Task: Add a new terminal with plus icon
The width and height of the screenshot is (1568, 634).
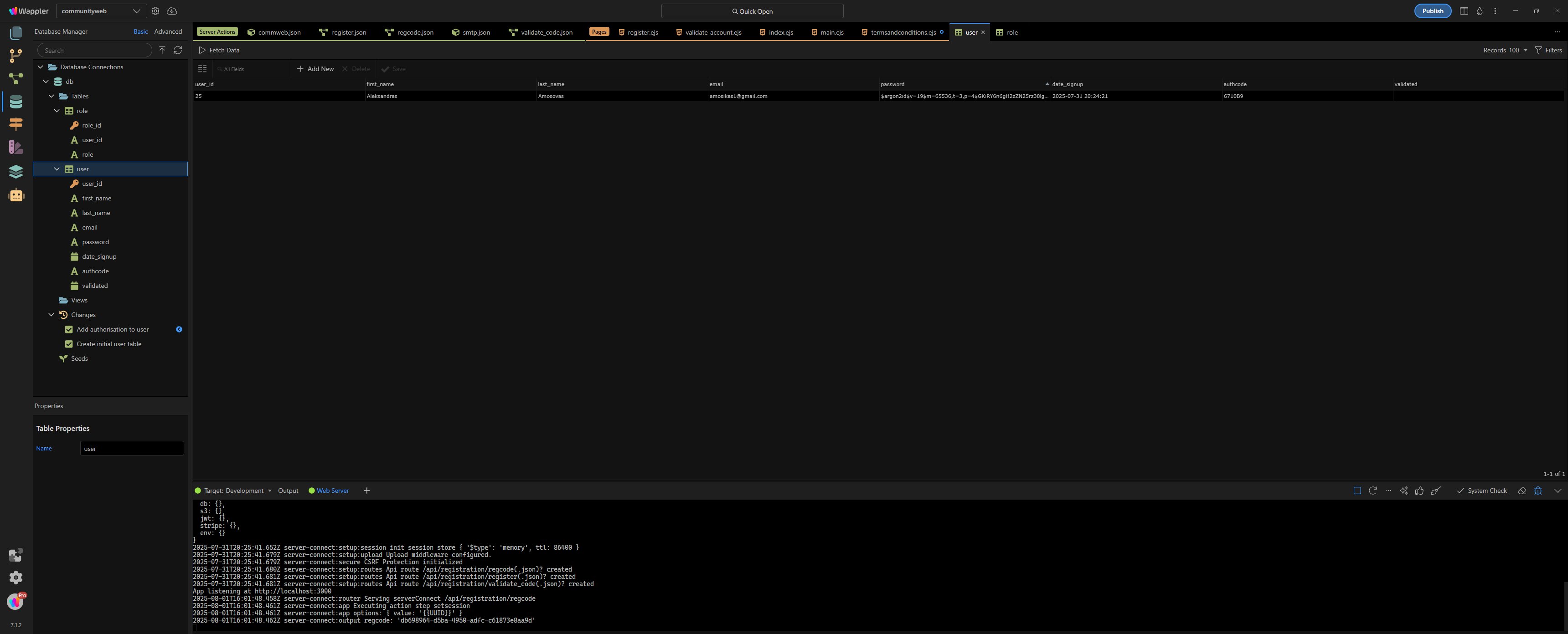Action: point(366,491)
